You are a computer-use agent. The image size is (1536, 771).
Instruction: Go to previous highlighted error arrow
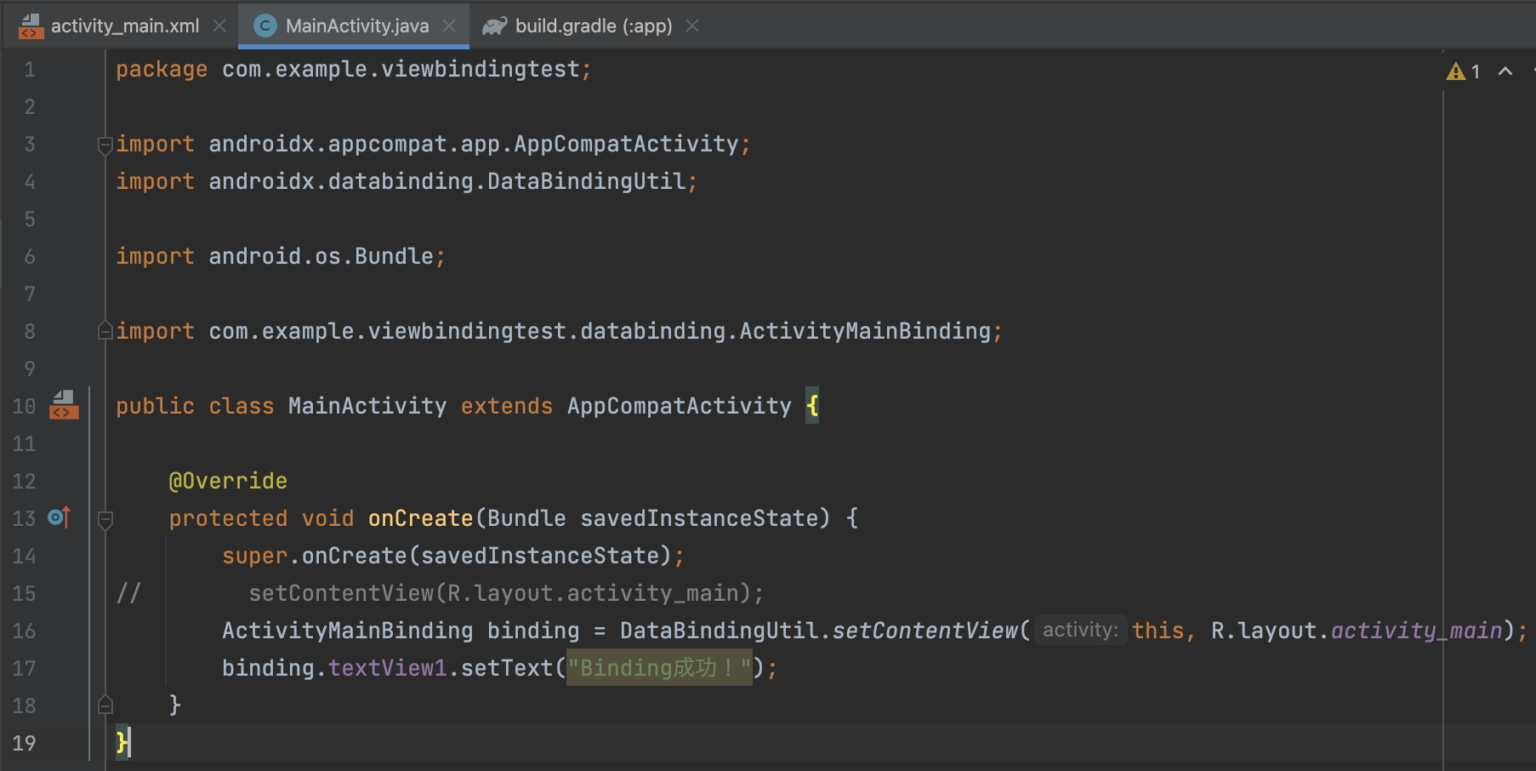pos(1505,71)
